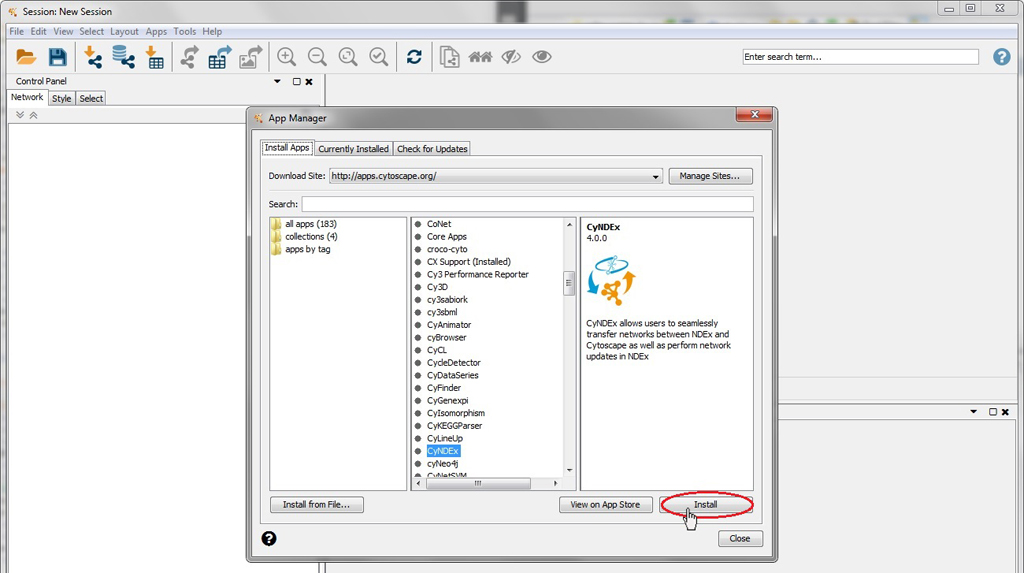Screen dimensions: 1024x573
Task: Open the Tools menu
Action: click(185, 31)
